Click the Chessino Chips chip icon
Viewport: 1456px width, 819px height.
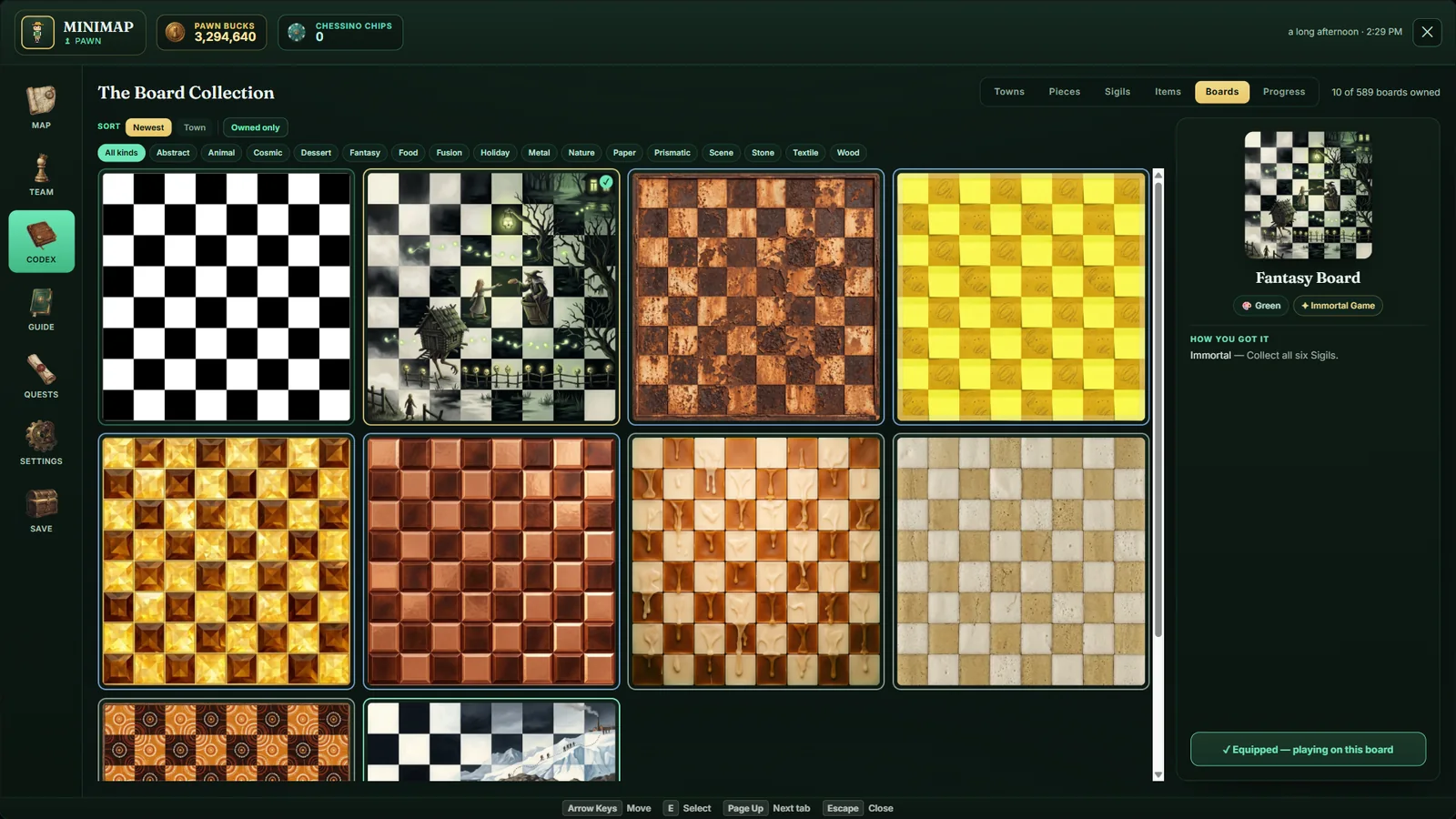coord(297,33)
